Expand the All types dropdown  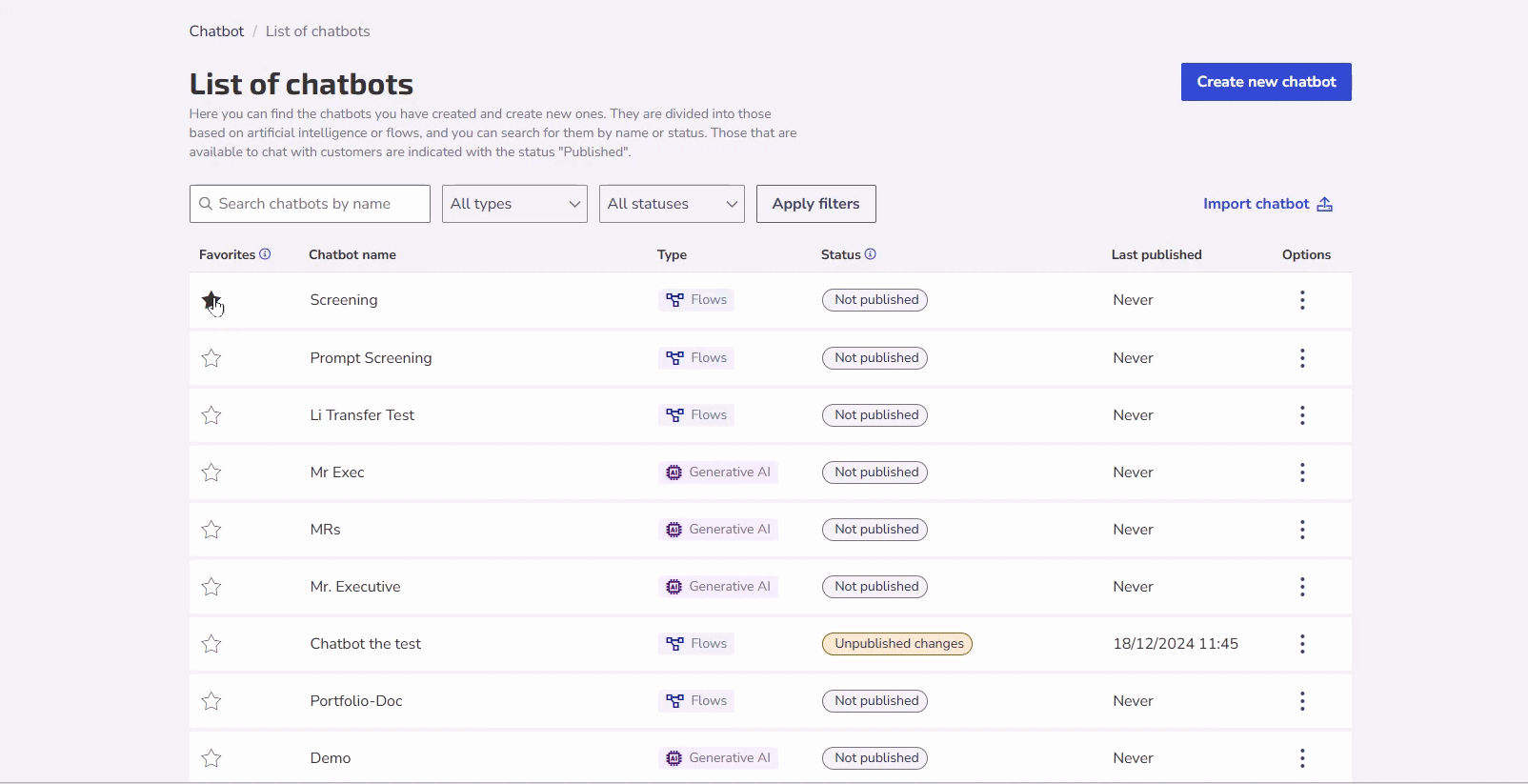[x=514, y=204]
